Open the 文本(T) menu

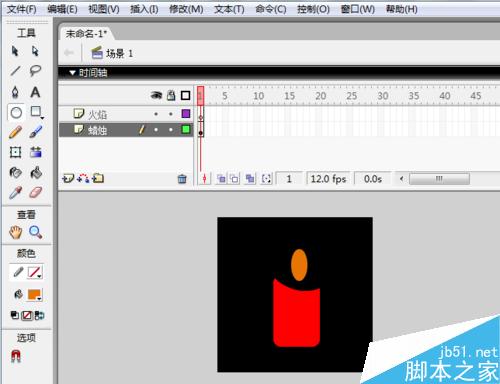229,9
